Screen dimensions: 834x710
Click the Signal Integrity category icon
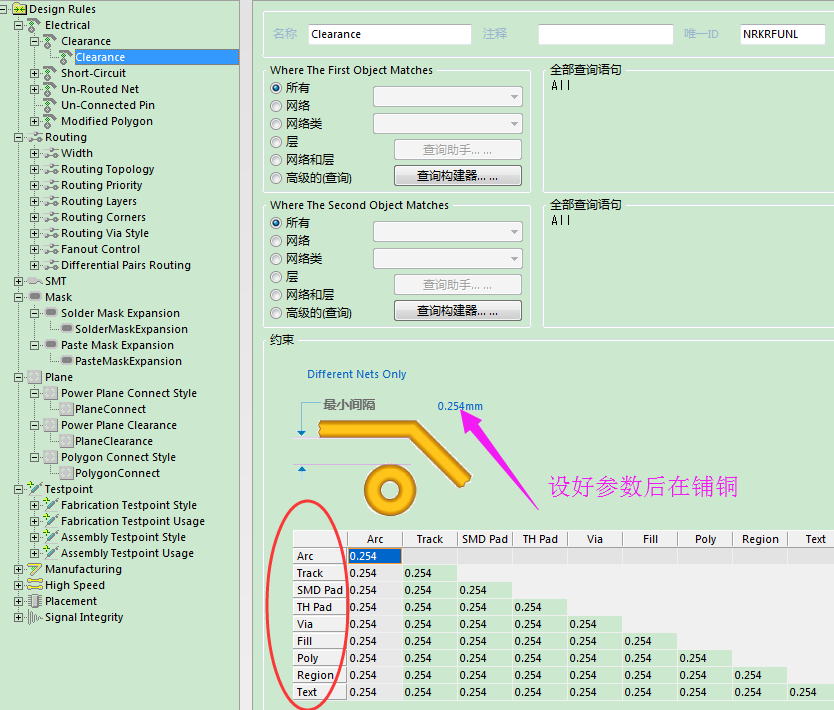click(x=35, y=617)
